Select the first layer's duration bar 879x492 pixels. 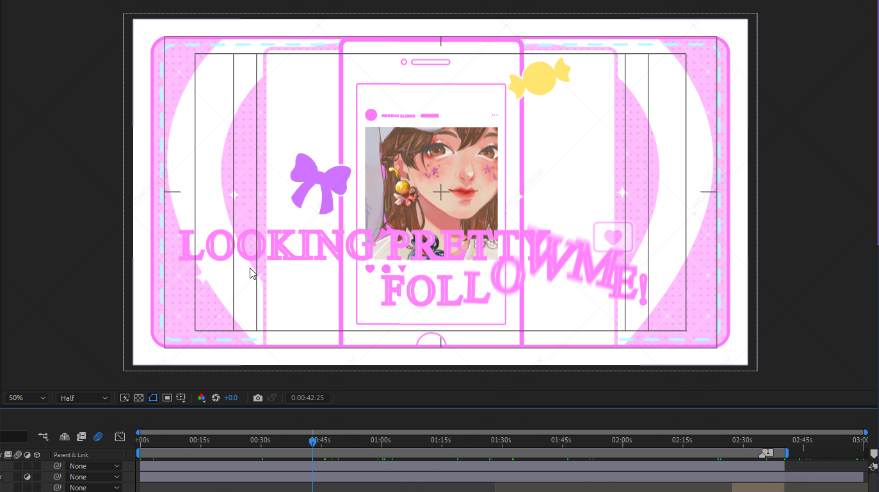[462, 466]
